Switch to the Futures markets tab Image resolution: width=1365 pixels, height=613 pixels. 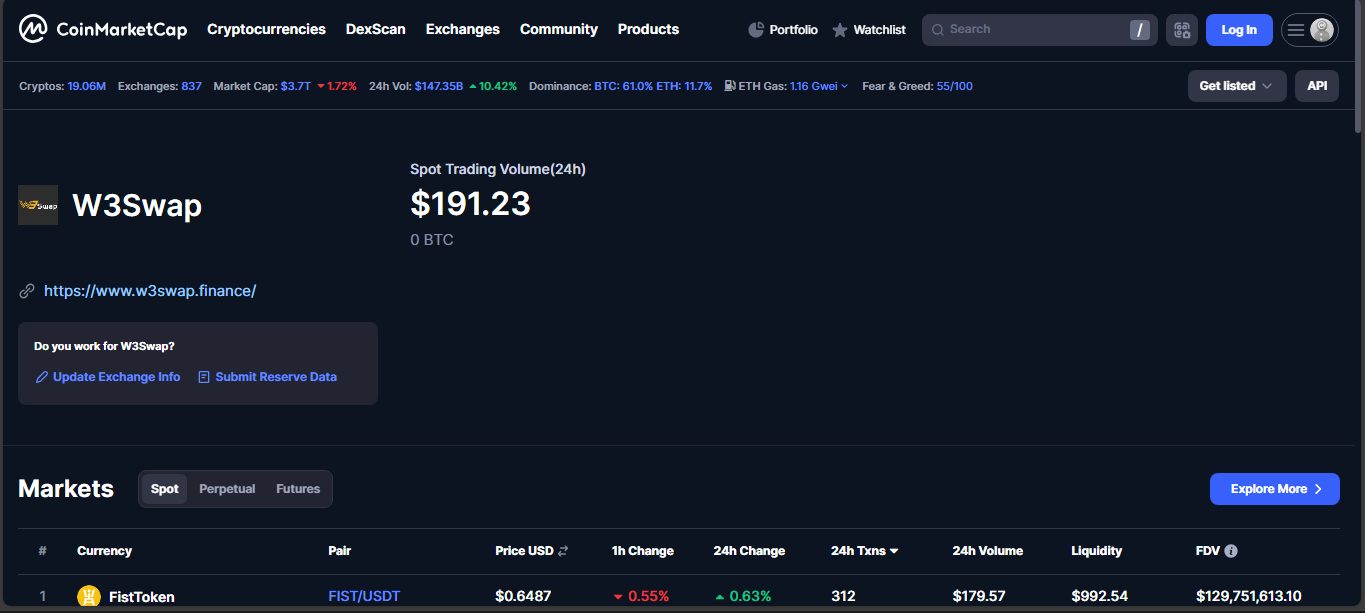click(x=298, y=489)
